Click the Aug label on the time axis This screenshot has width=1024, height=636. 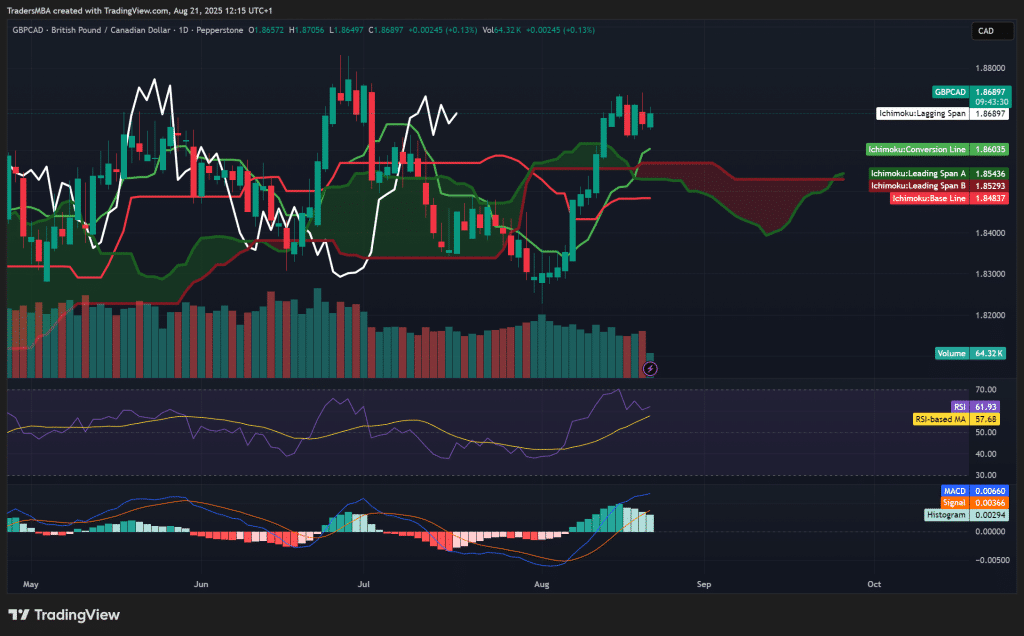[x=541, y=584]
